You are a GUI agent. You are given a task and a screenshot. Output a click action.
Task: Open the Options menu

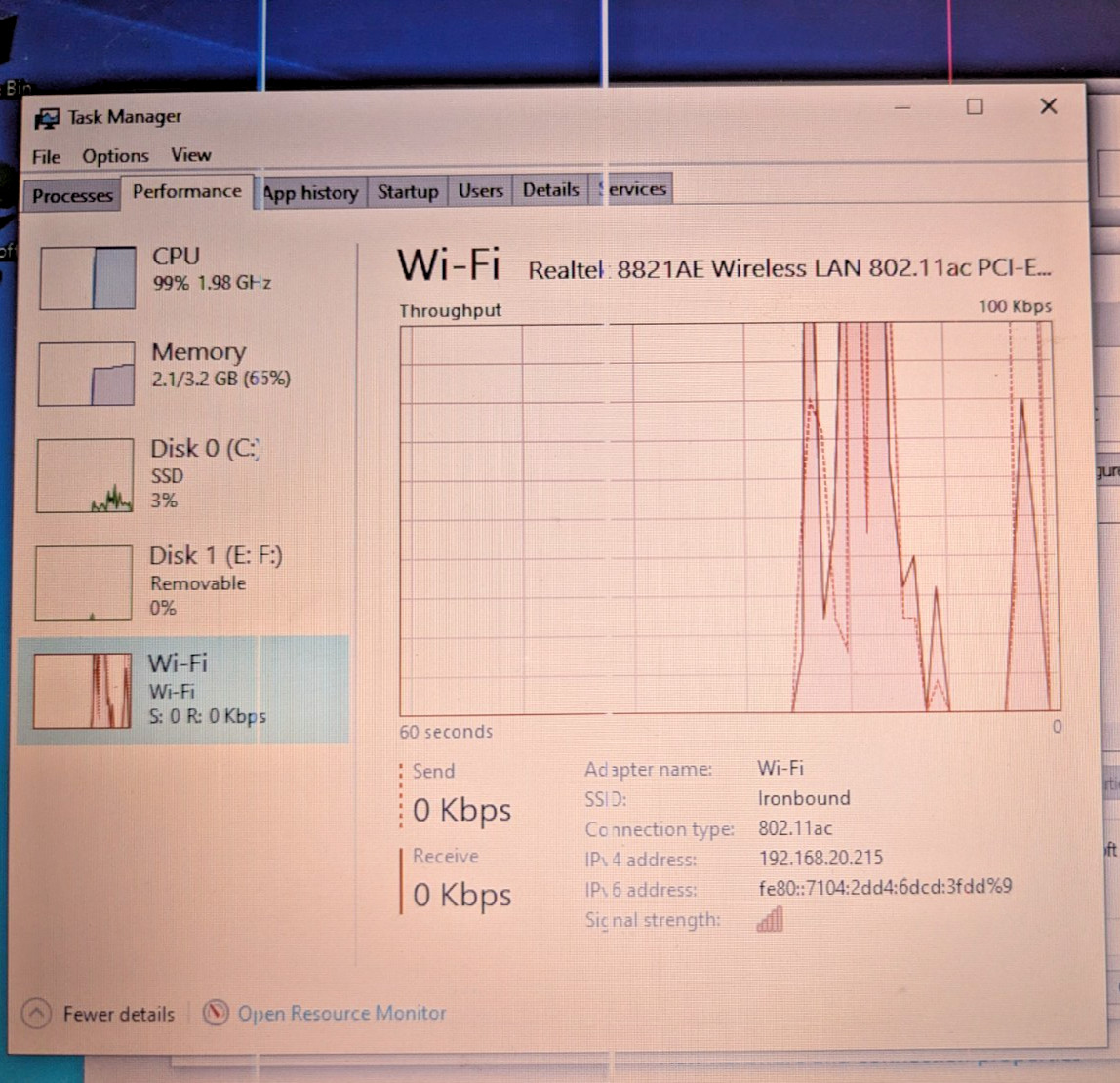115,156
